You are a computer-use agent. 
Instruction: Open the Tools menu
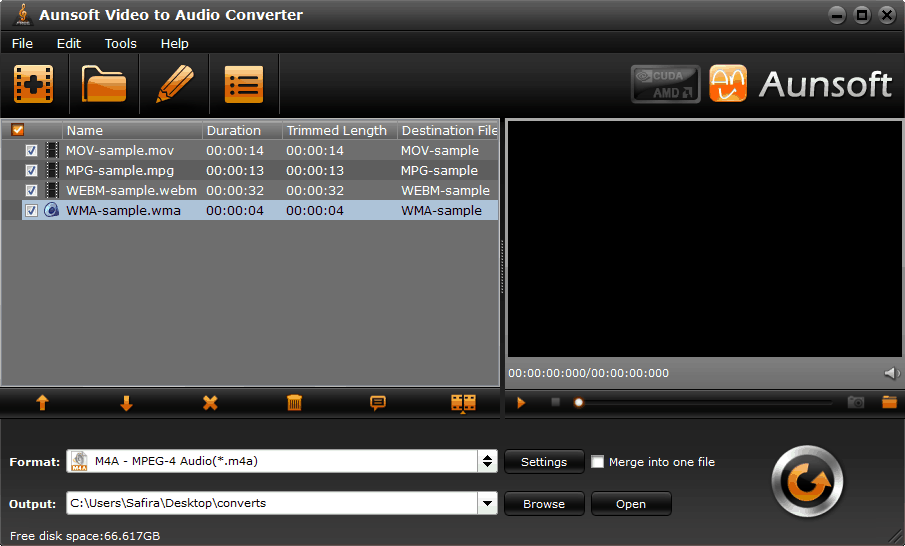(x=121, y=43)
